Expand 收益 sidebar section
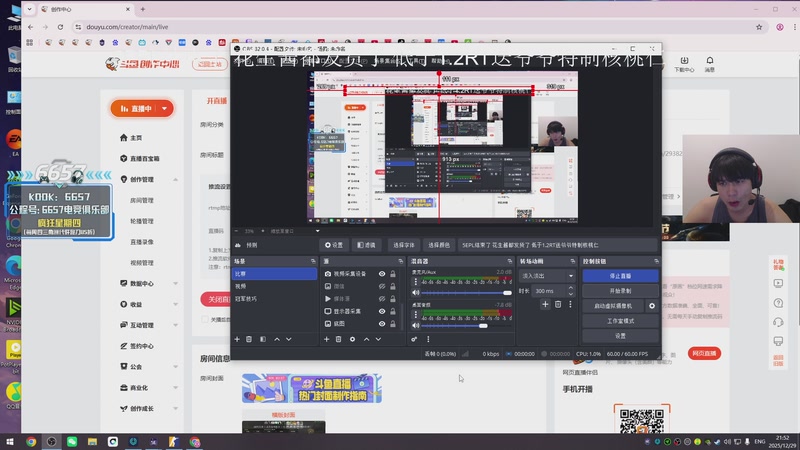Screen dimensions: 800x450 click(x=176, y=305)
